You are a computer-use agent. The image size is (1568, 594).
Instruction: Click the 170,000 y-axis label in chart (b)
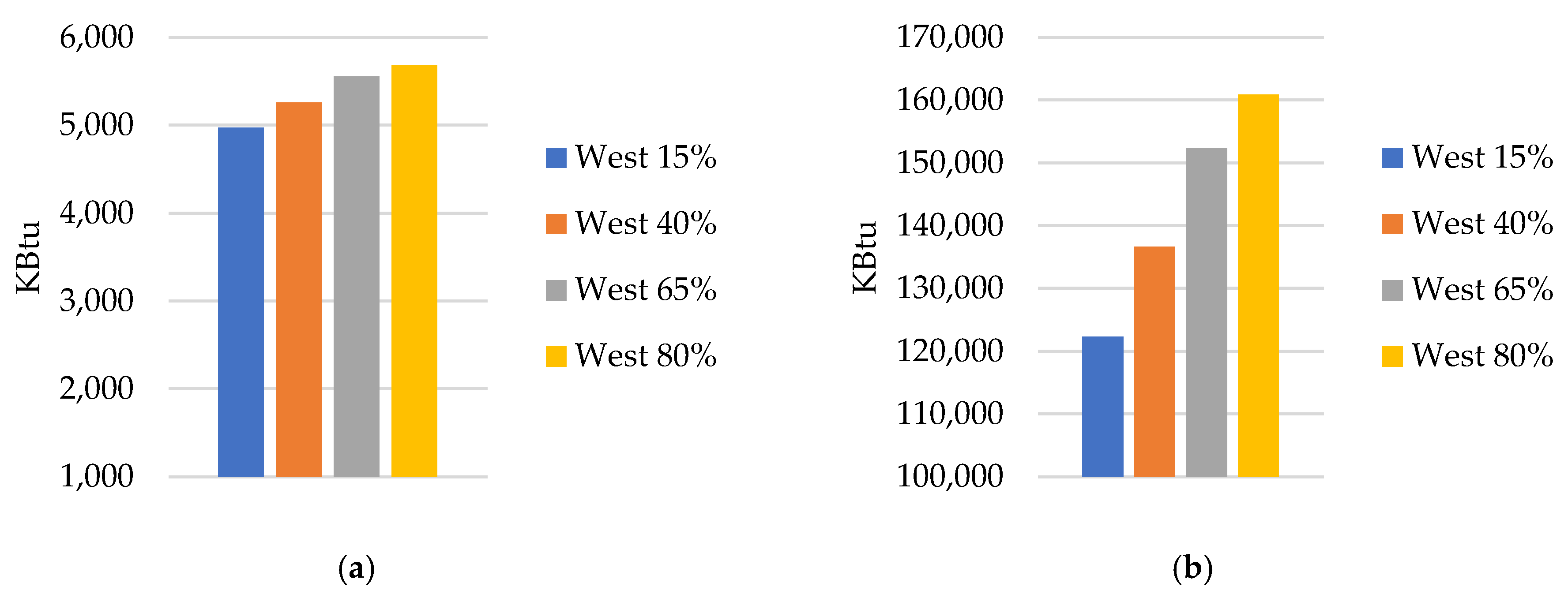pyautogui.click(x=950, y=37)
